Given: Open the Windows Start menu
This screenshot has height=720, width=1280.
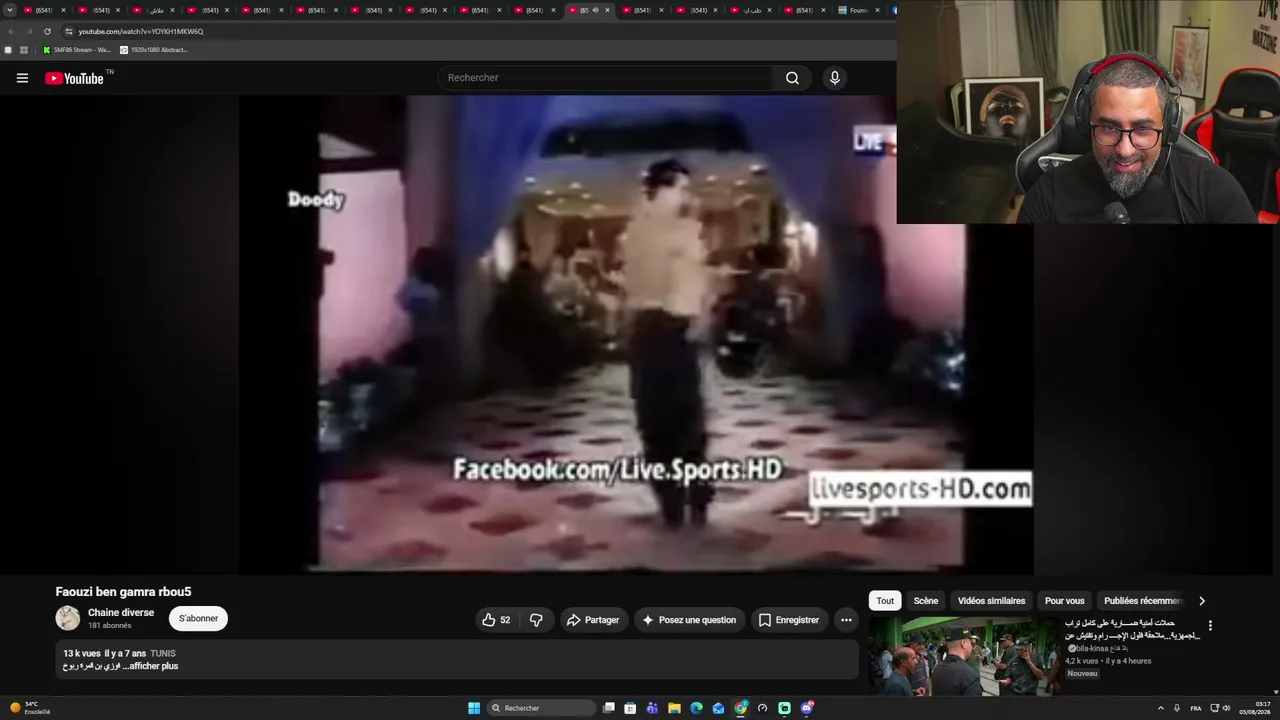Looking at the screenshot, I should (474, 708).
